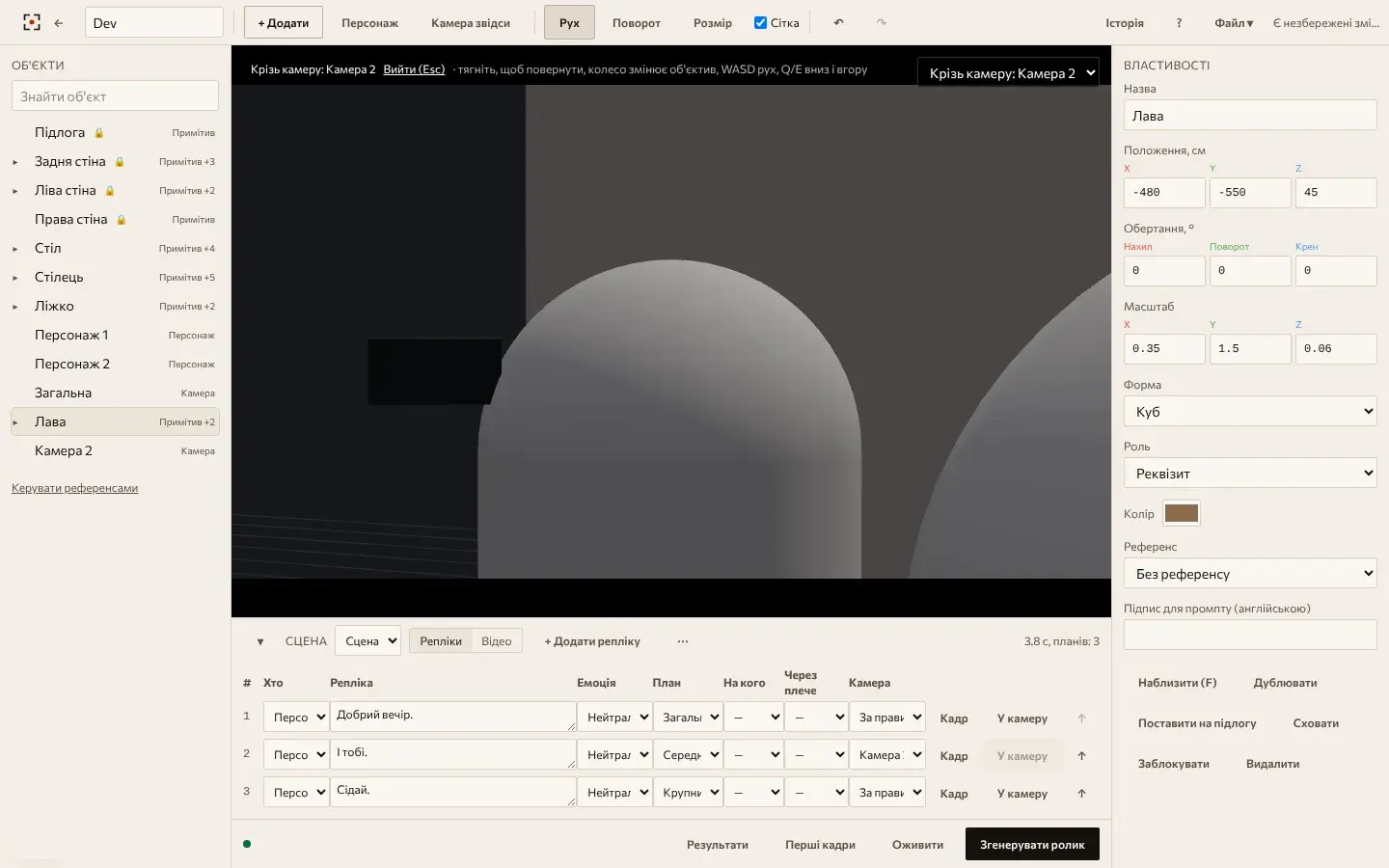Image resolution: width=1389 pixels, height=868 pixels.
Task: Expand the Стілець tree item
Action: [15, 278]
